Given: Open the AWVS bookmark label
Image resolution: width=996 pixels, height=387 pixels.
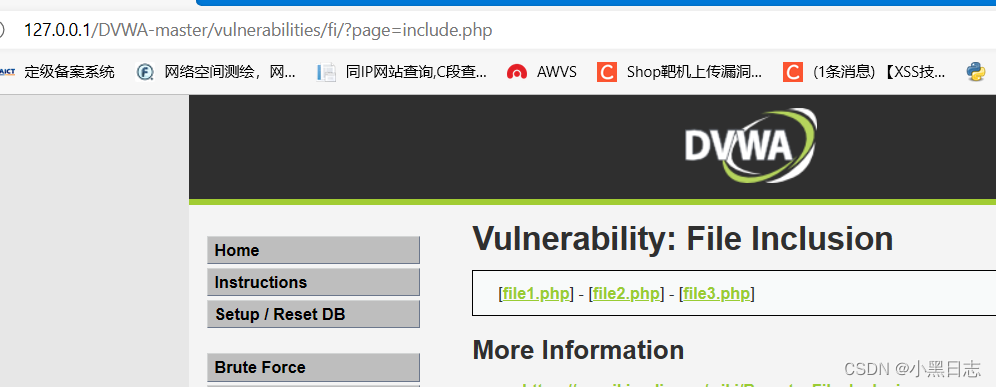Looking at the screenshot, I should [556, 72].
